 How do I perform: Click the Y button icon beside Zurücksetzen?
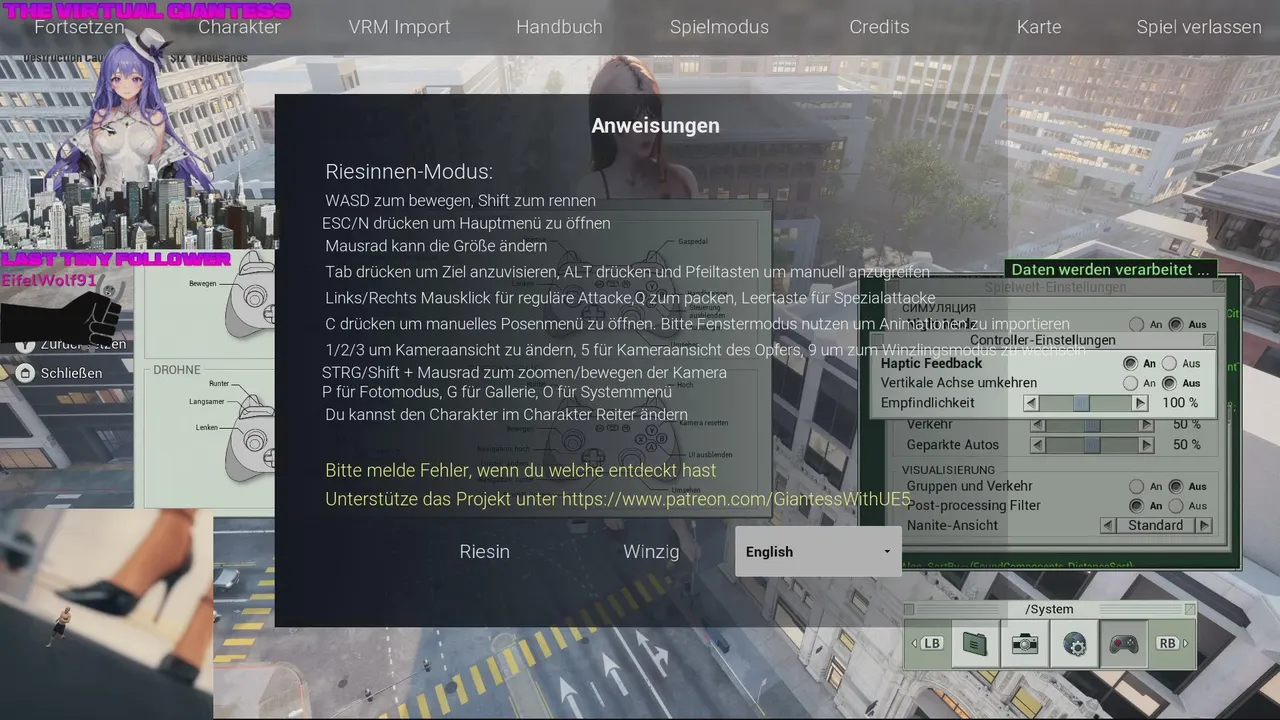coord(25,344)
